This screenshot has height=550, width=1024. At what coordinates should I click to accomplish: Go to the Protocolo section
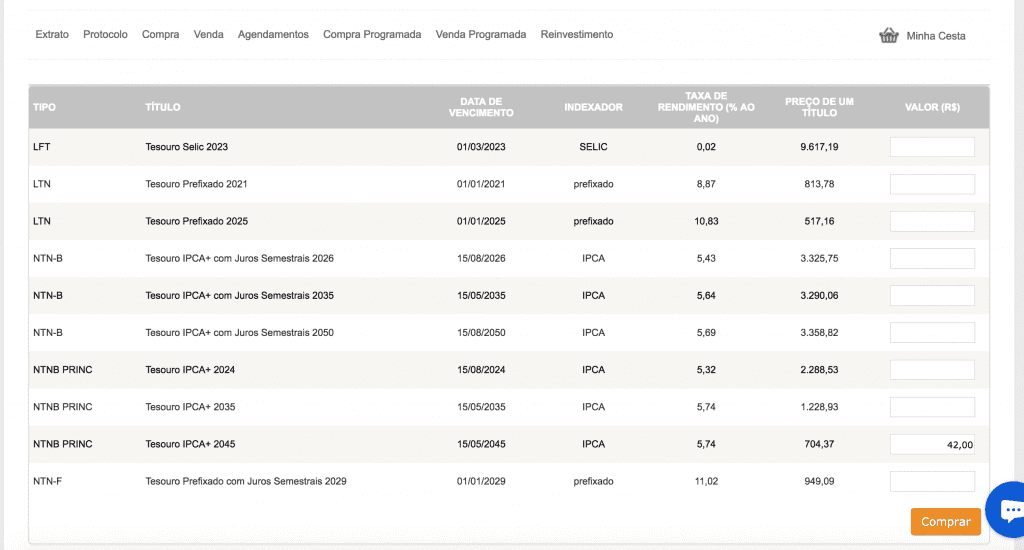pos(105,35)
